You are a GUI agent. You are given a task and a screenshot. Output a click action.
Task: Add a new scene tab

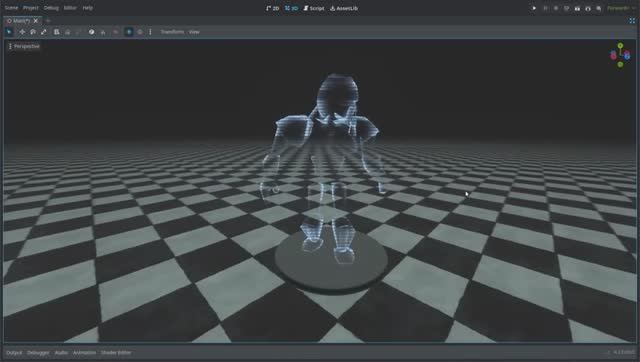48,20
